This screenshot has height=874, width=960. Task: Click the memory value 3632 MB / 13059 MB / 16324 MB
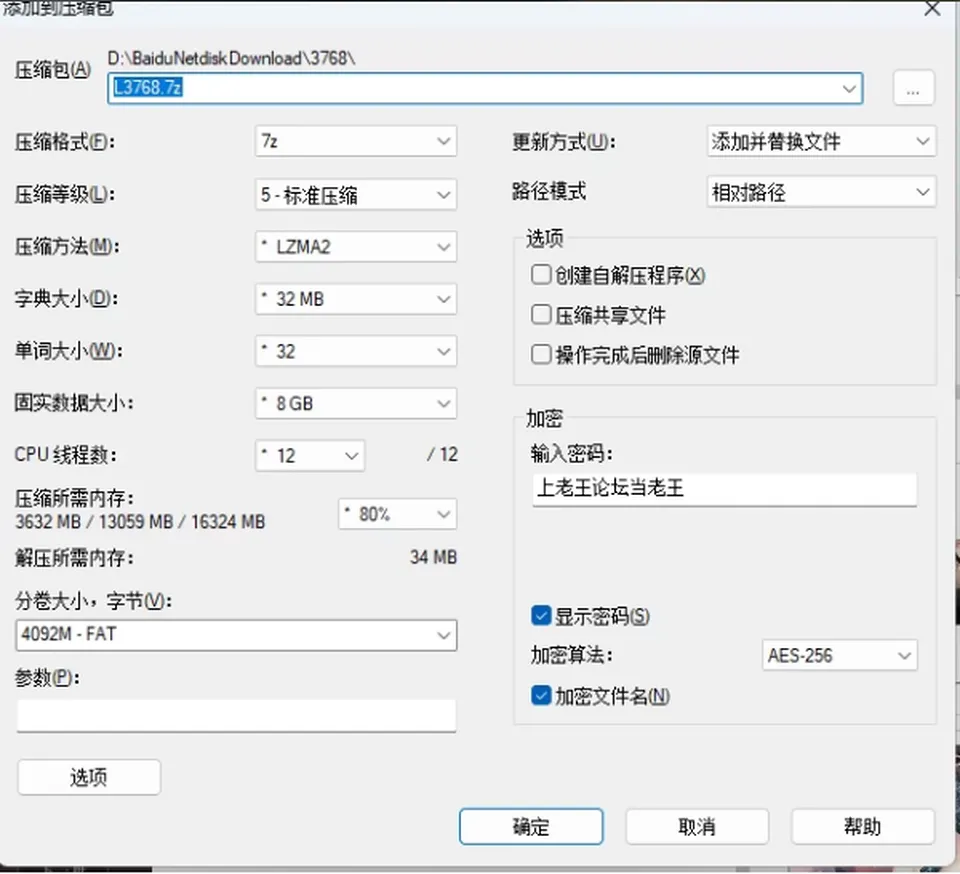coord(140,521)
